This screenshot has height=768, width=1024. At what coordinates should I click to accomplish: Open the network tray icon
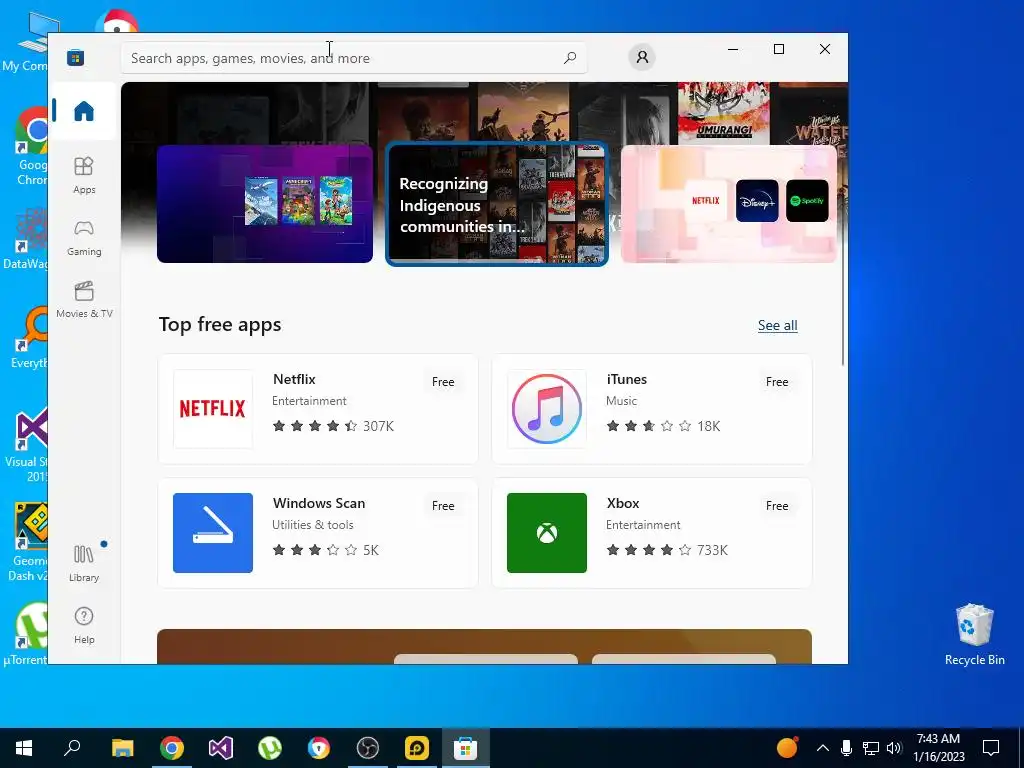pos(871,748)
